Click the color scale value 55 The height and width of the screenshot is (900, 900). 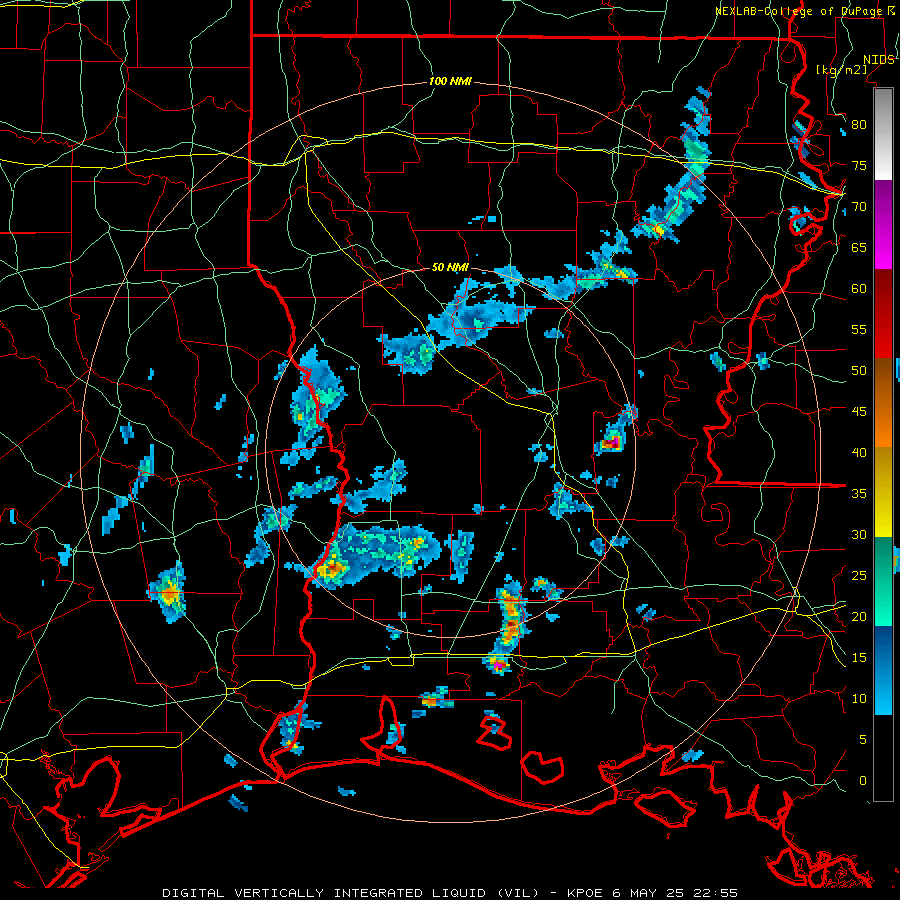[x=859, y=330]
